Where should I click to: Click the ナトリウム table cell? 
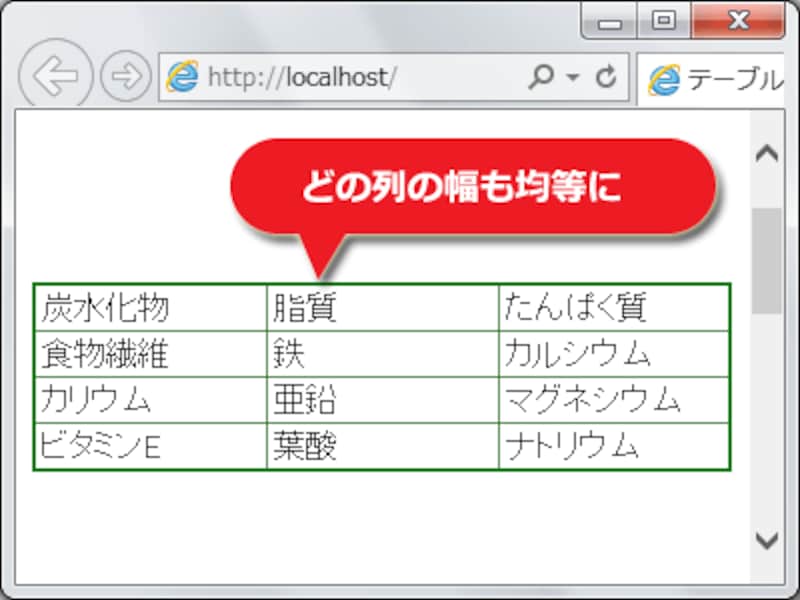coord(614,445)
